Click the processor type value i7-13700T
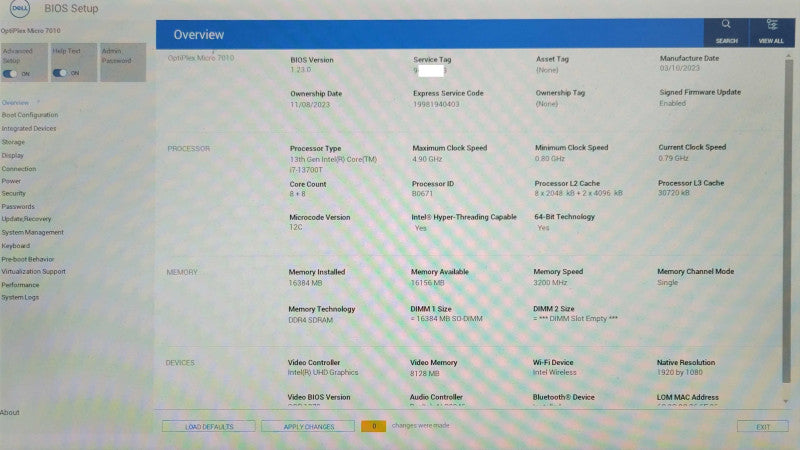This screenshot has height=450, width=800. (x=306, y=169)
